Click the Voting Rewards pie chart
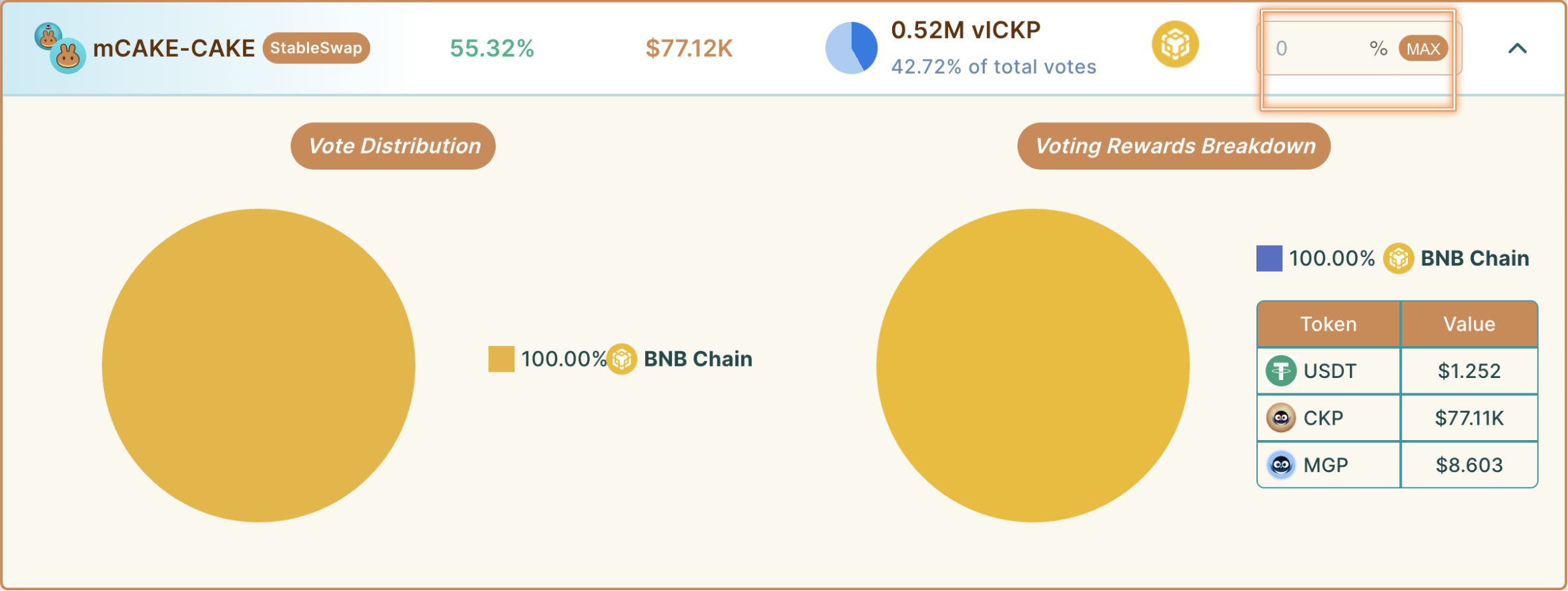The width and height of the screenshot is (1568, 591). 1033,366
